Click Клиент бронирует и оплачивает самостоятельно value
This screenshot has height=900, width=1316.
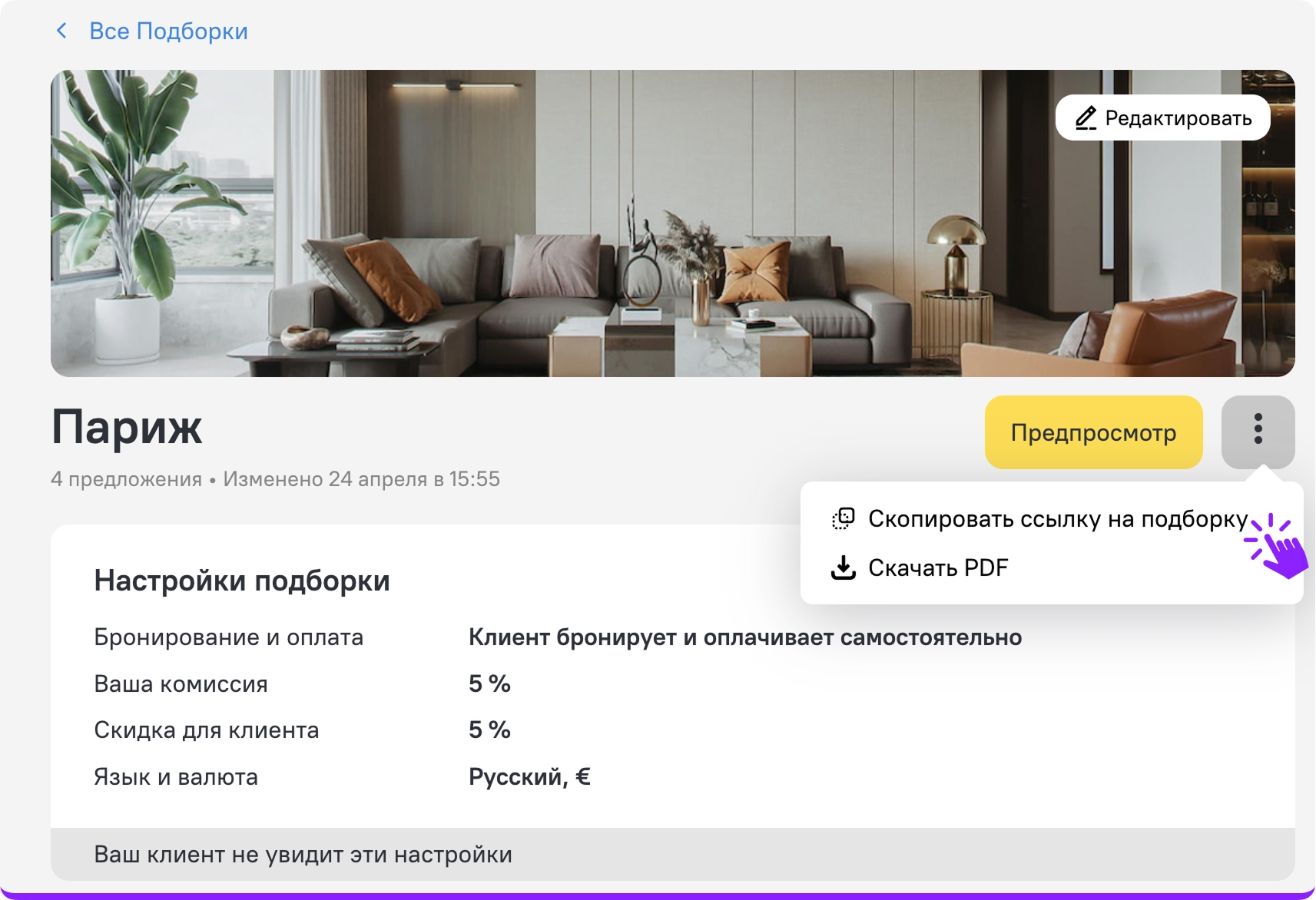click(744, 637)
